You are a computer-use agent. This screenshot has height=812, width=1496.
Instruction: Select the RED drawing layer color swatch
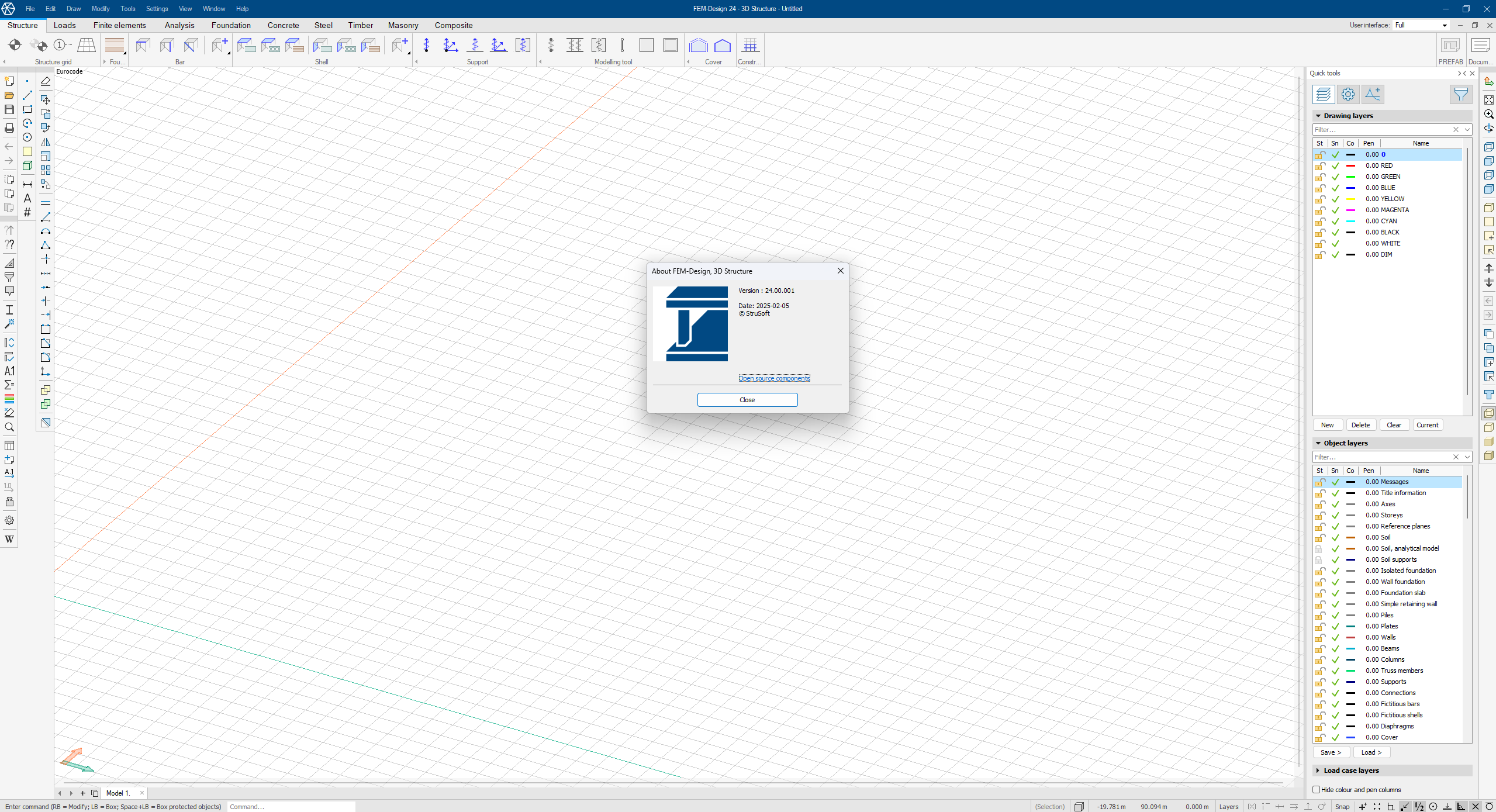[1351, 166]
